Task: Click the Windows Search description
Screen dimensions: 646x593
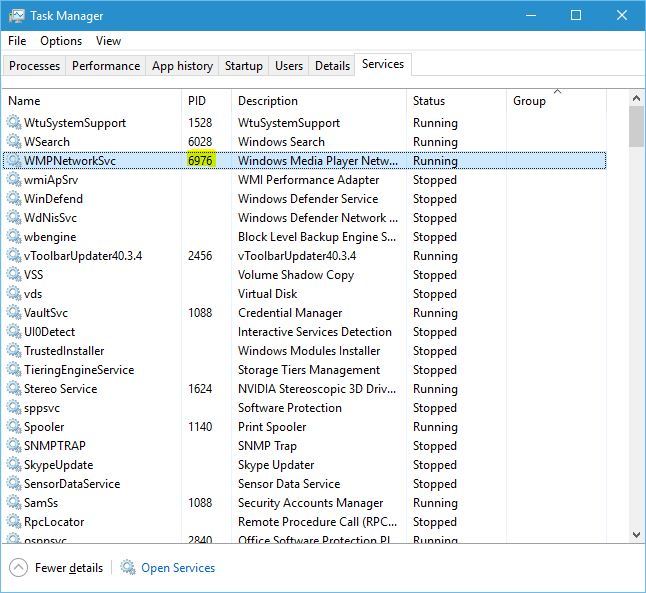Action: coord(281,142)
